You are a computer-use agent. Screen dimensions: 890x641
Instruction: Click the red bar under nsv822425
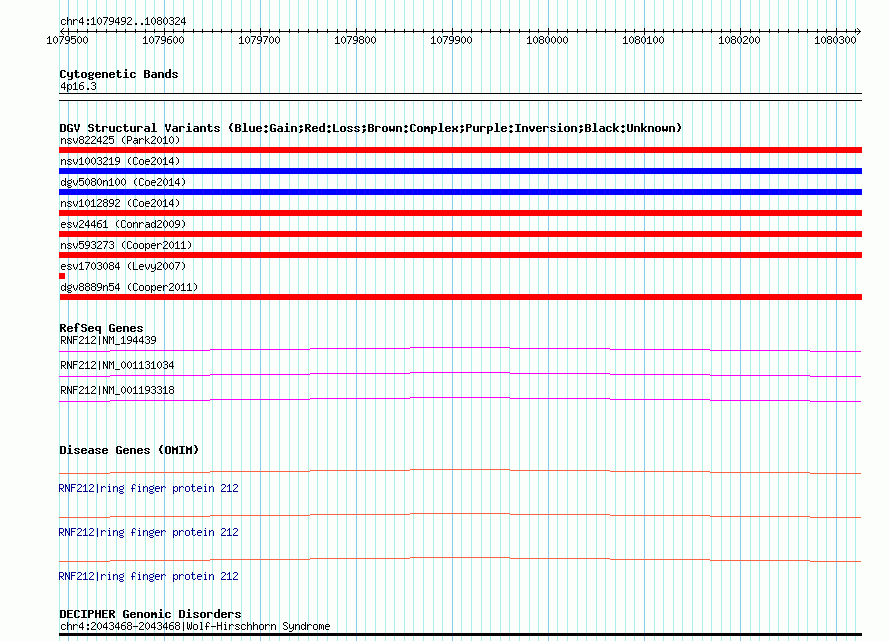(x=460, y=150)
